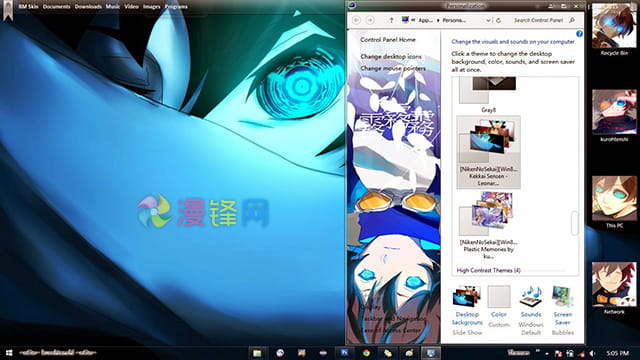
Task: Click the Sounds link text
Action: point(531,314)
